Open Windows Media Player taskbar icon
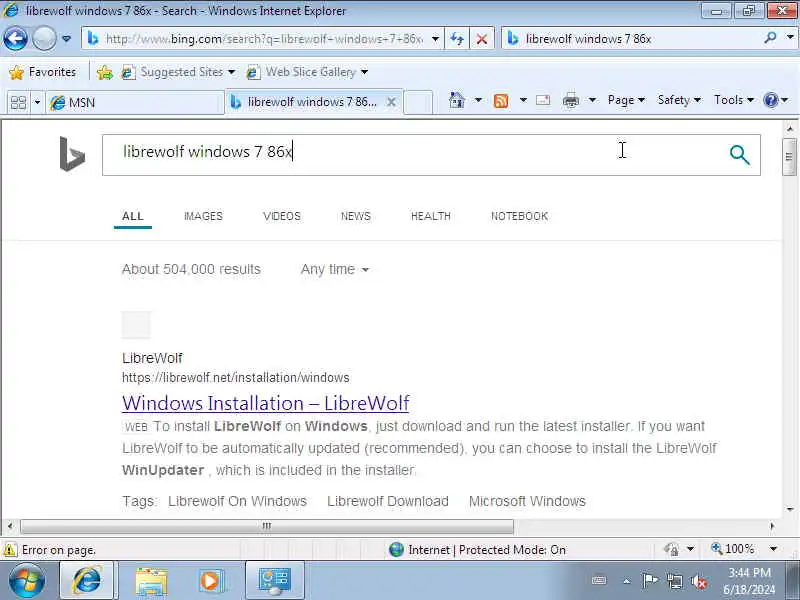Screen dimensions: 800x600 [x=210, y=581]
